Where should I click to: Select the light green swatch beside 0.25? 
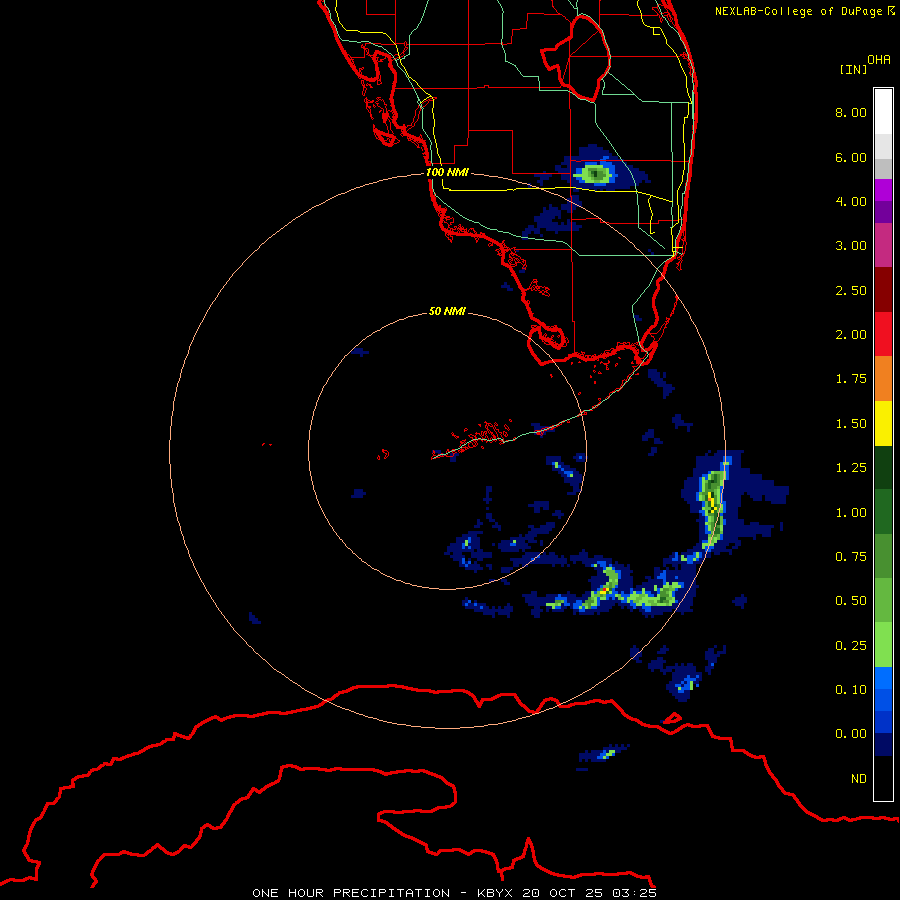[x=883, y=645]
